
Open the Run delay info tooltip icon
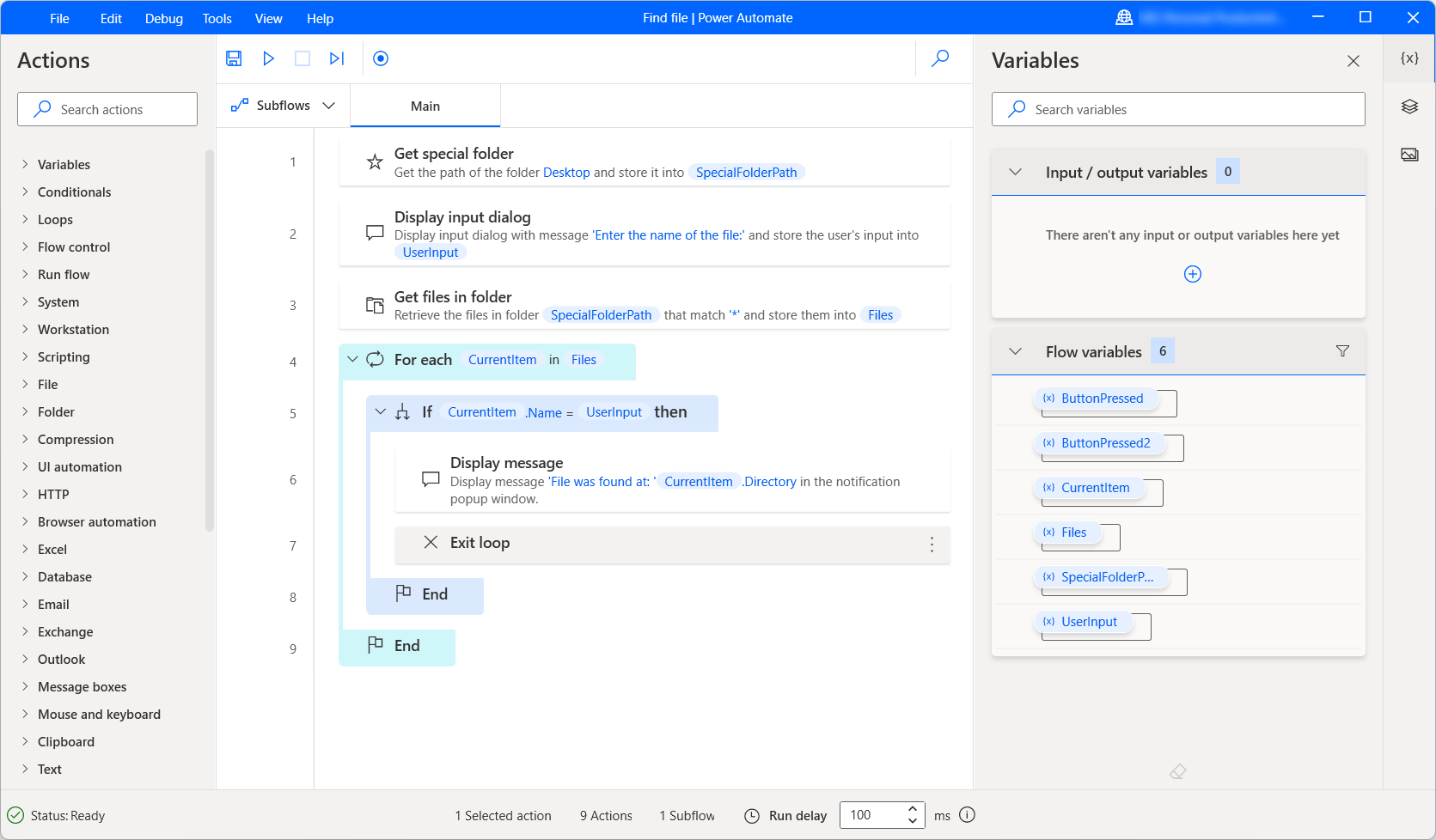(967, 815)
